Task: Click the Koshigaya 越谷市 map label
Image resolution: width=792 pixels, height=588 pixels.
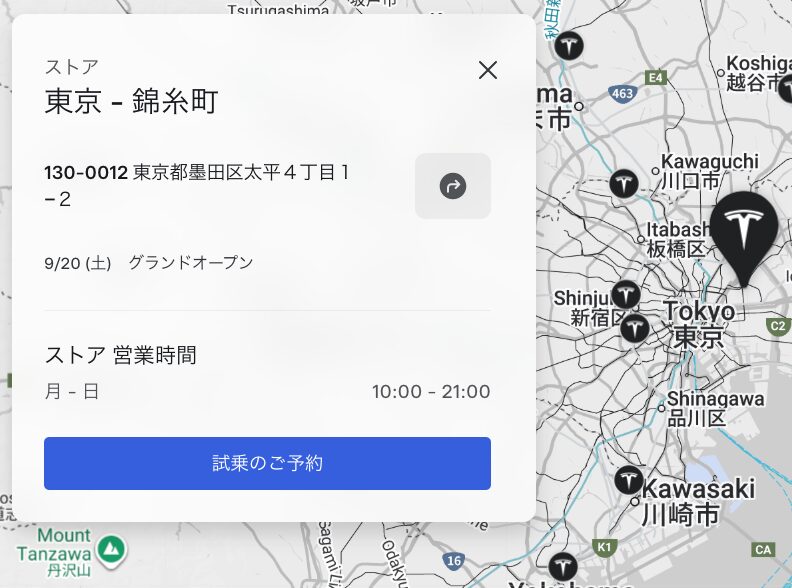Action: coord(758,73)
